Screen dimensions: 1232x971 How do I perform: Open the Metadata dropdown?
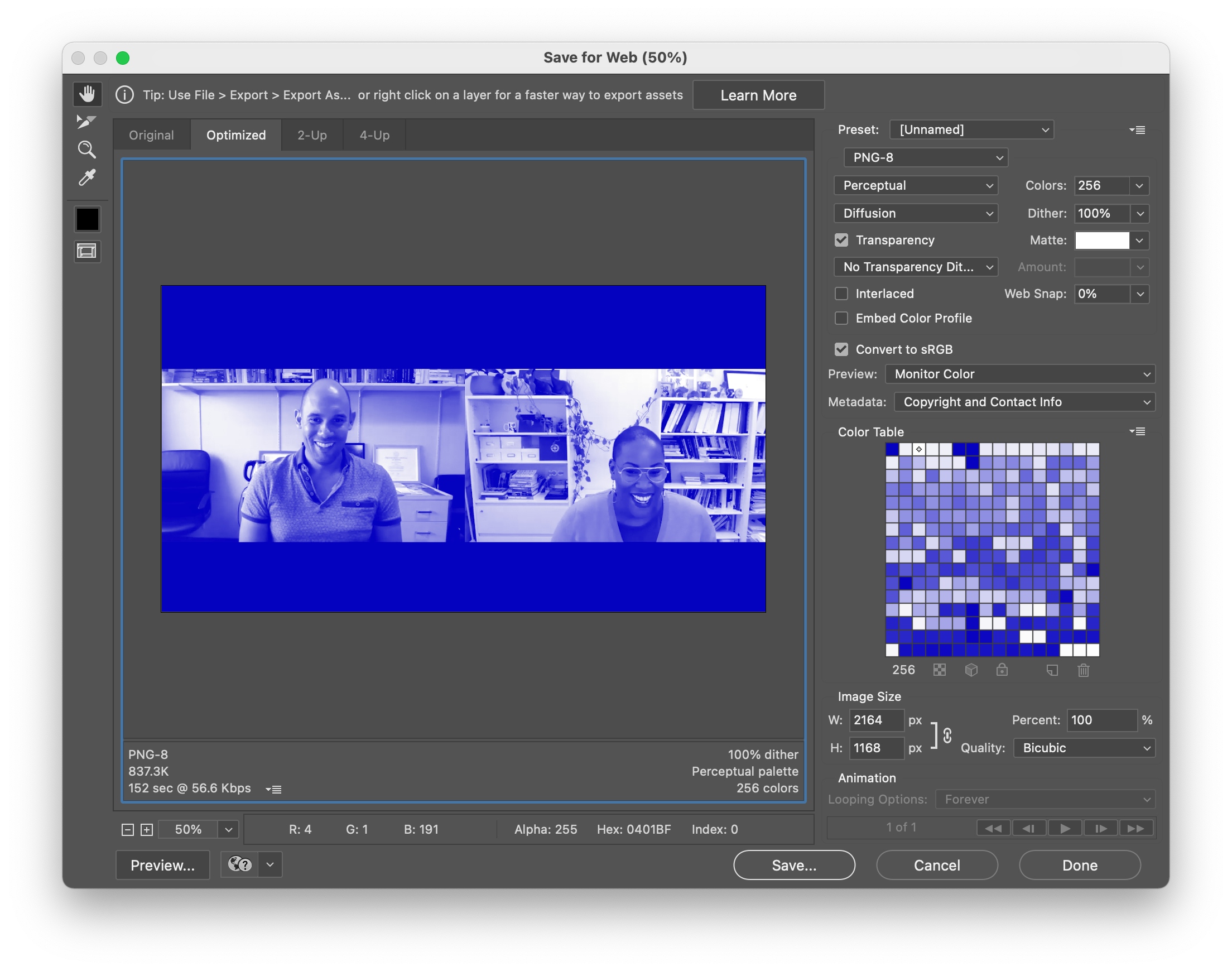coord(1024,402)
